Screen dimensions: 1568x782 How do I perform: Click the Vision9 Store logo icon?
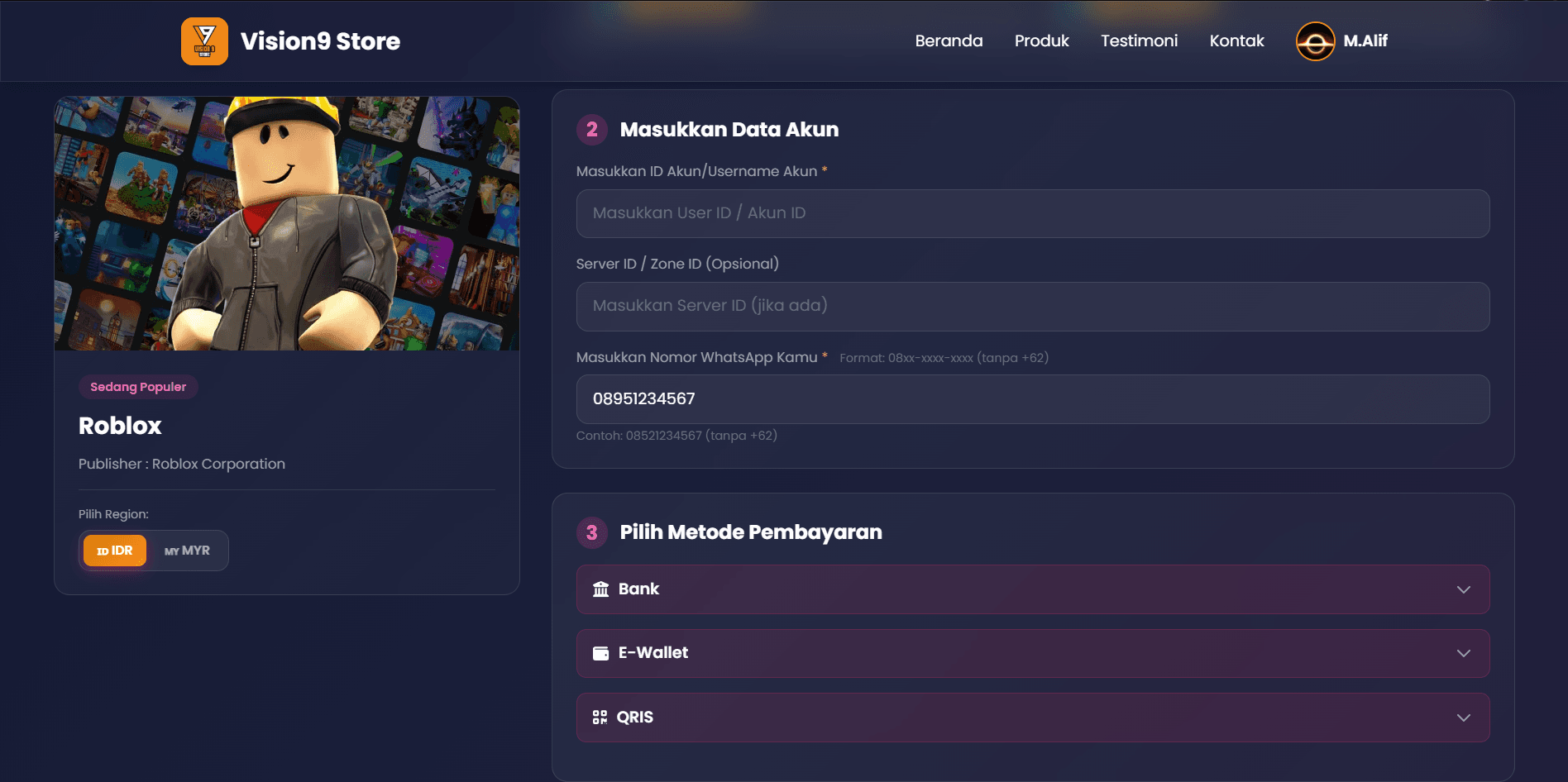204,41
